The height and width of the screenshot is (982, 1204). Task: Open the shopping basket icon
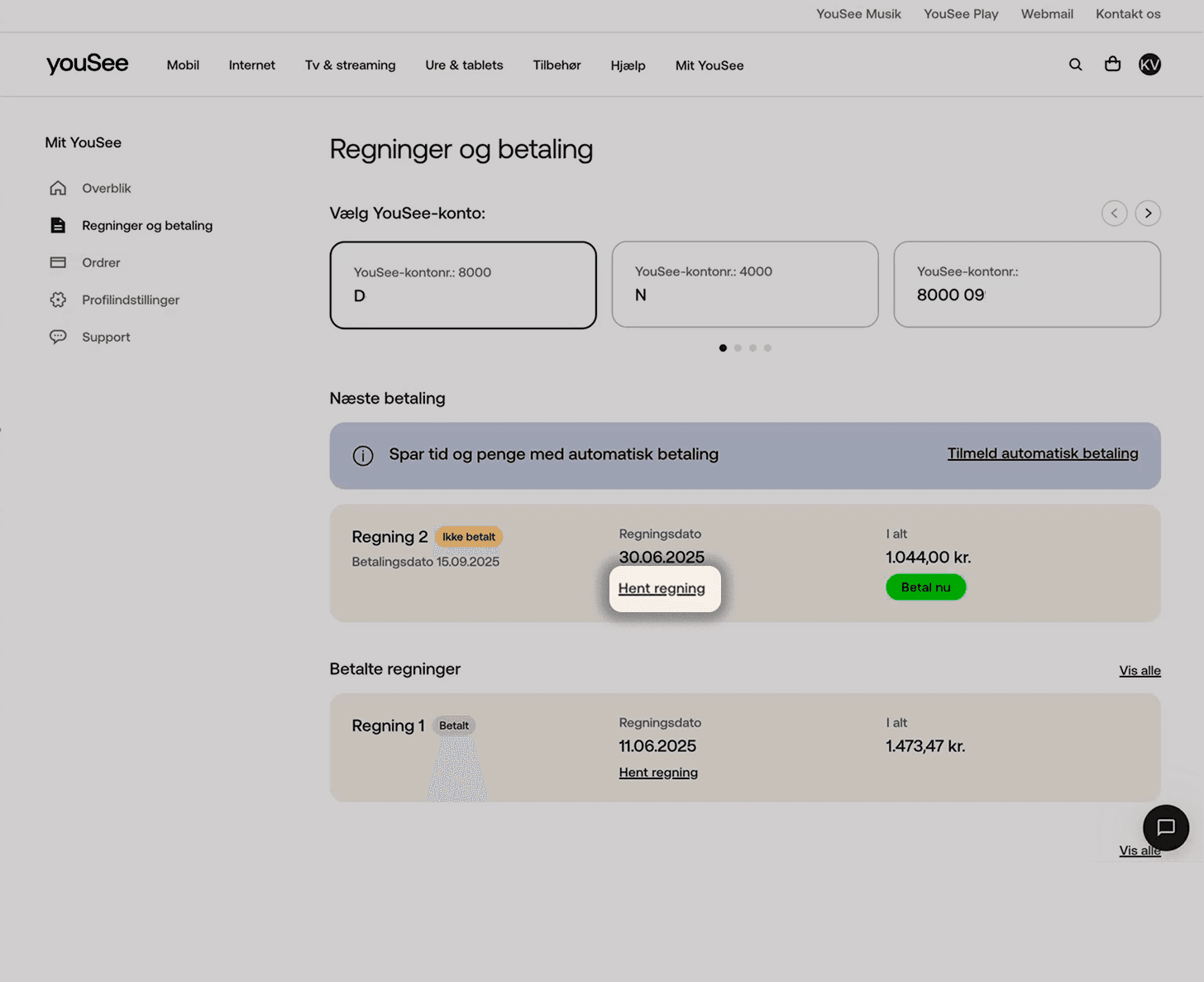click(1112, 64)
